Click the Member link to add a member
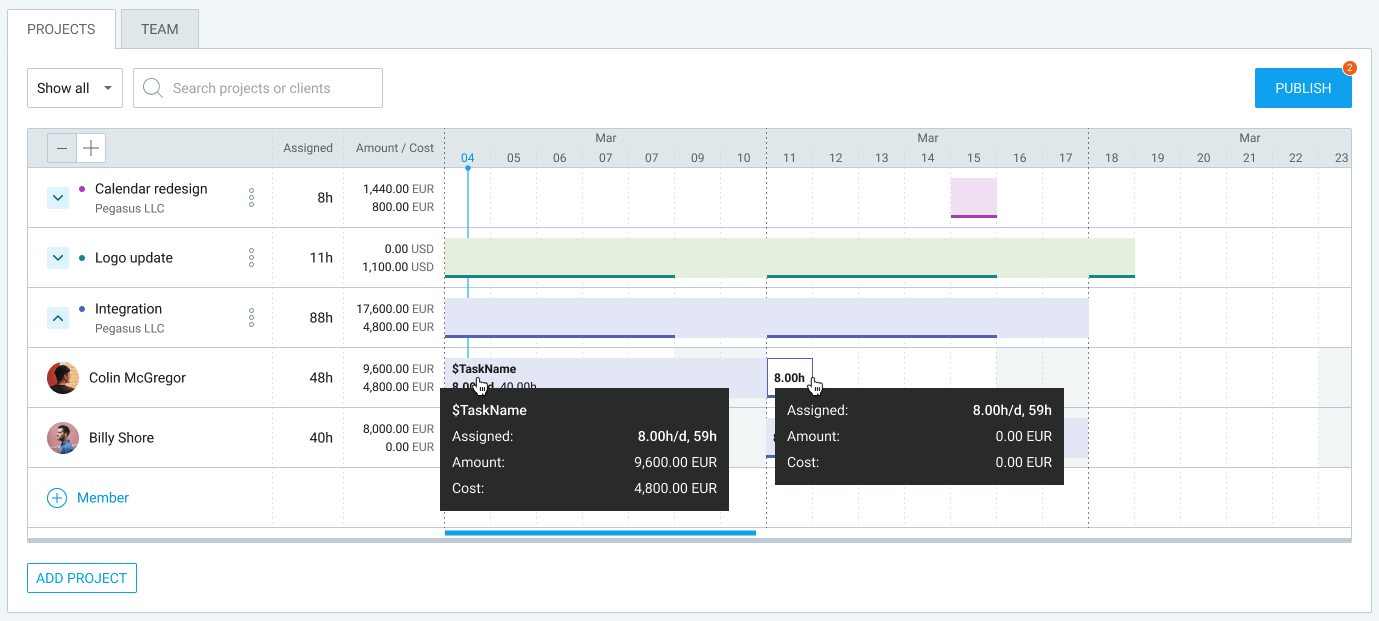1379x621 pixels. pyautogui.click(x=103, y=497)
